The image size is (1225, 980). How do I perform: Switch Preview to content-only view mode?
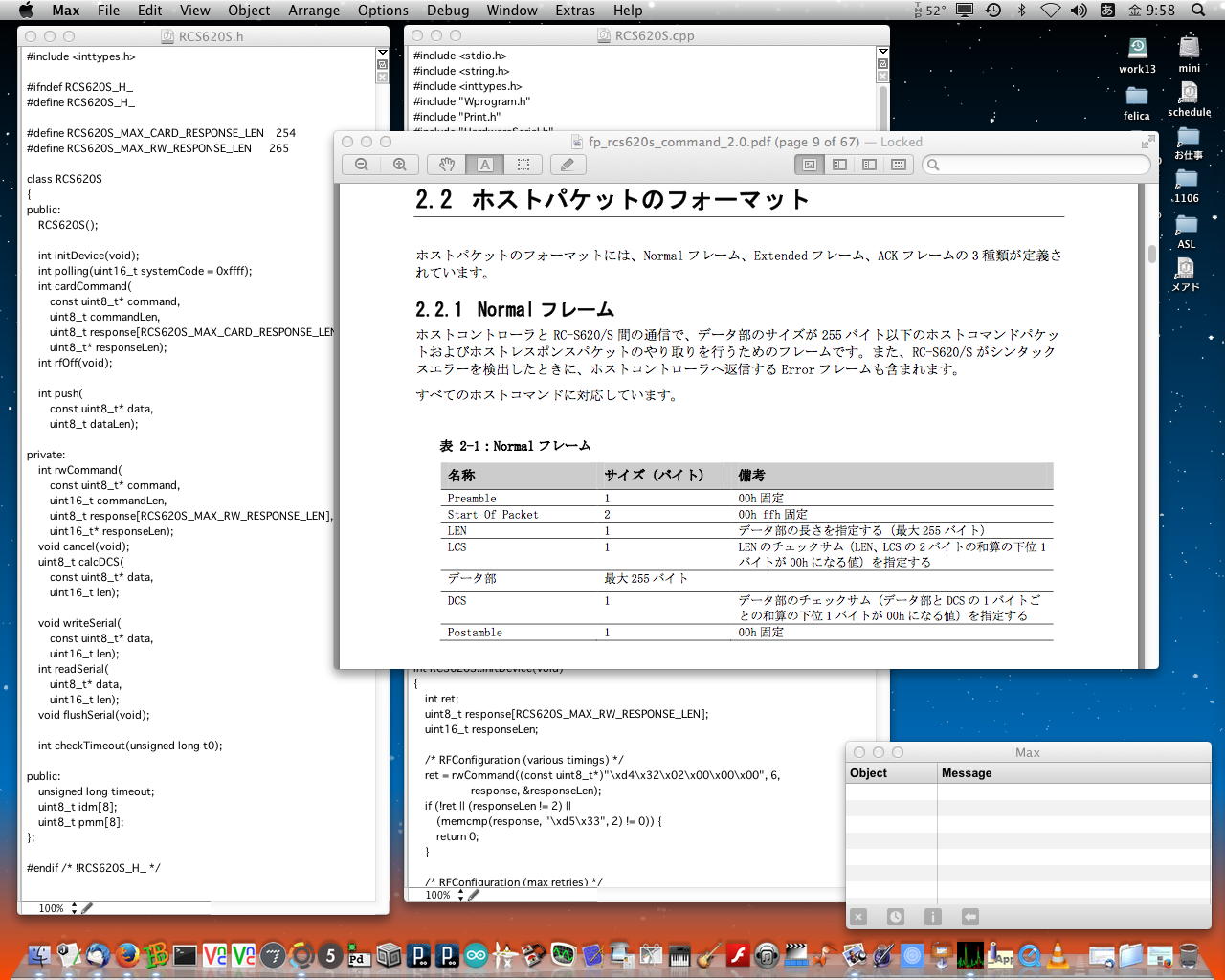point(810,165)
